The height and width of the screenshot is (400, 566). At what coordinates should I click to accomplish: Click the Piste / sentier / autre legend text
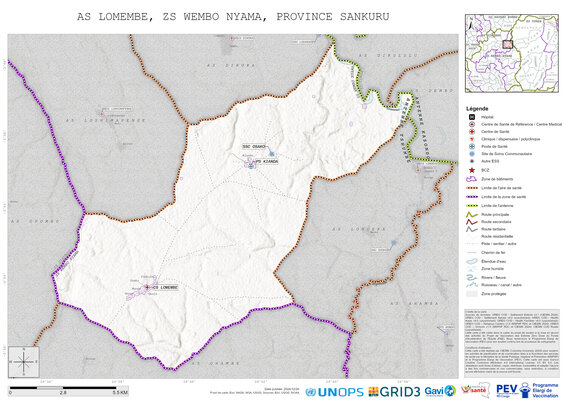[499, 244]
